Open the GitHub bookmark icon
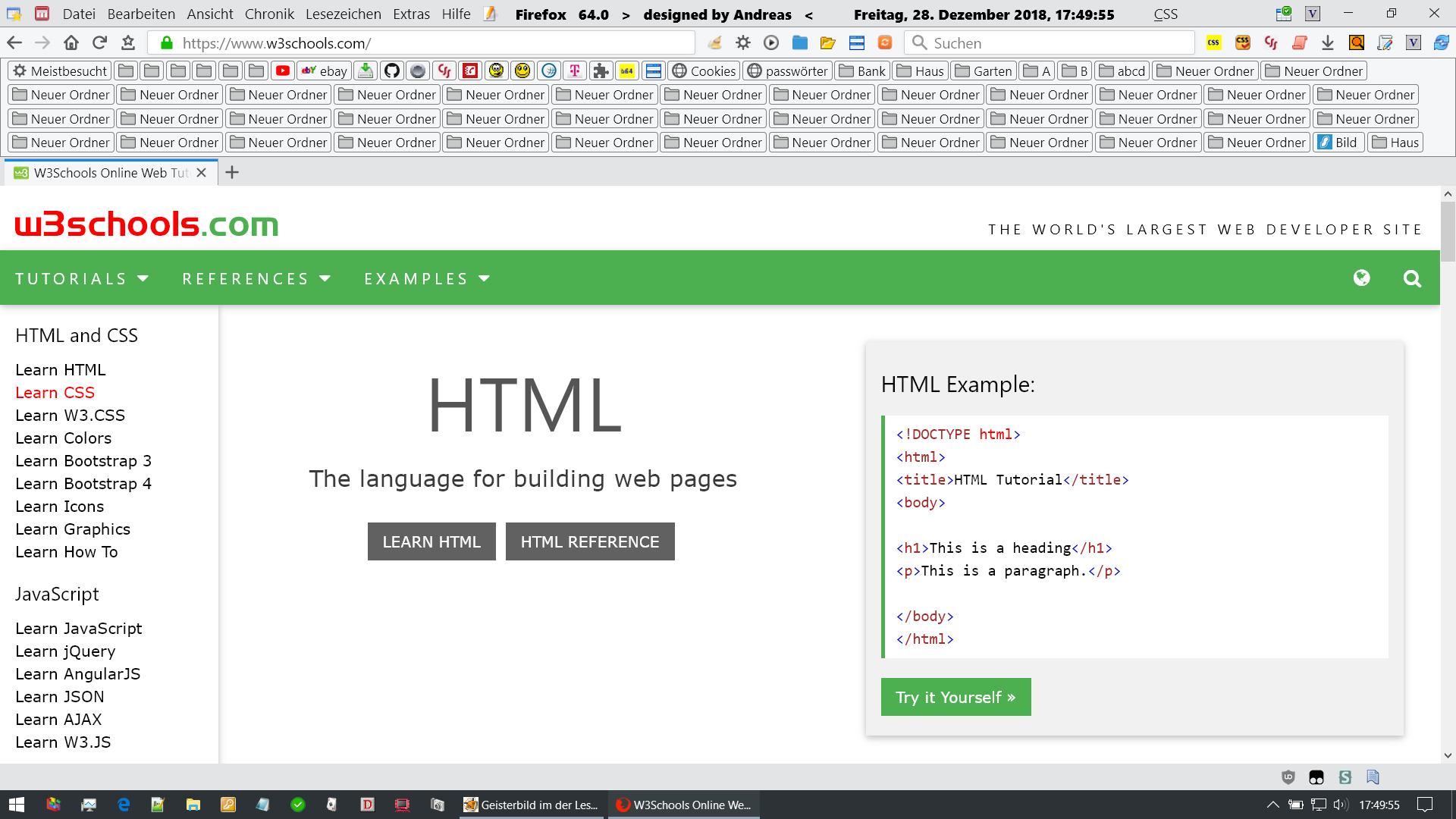The width and height of the screenshot is (1456, 819). pyautogui.click(x=391, y=71)
